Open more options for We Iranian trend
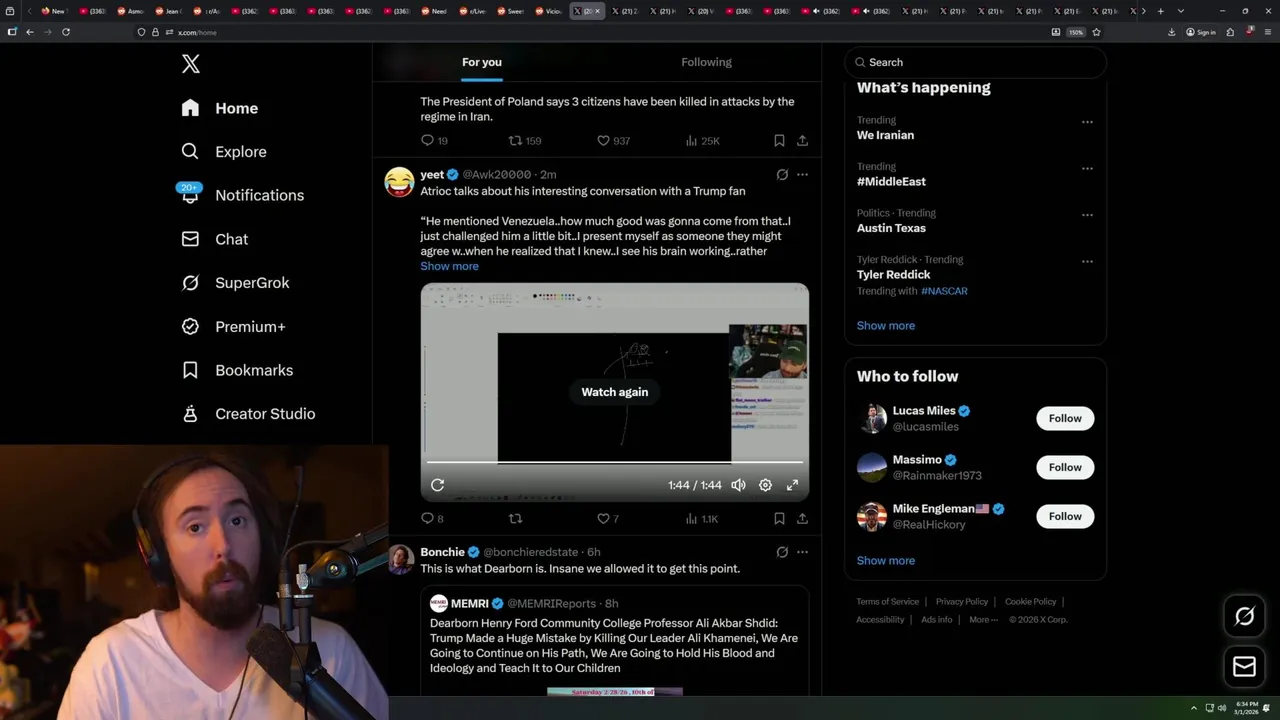Viewport: 1280px width, 720px height. pyautogui.click(x=1087, y=122)
